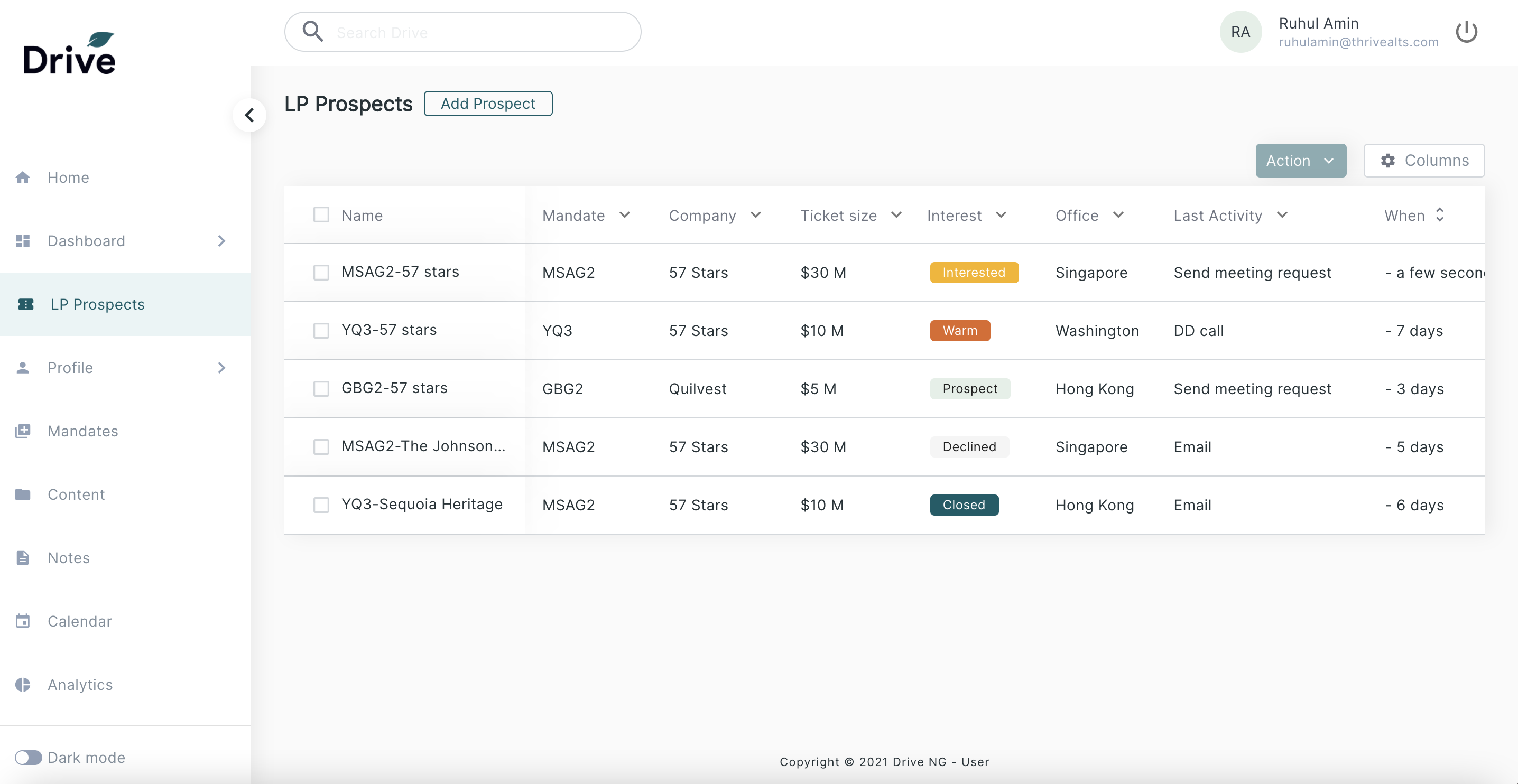1518x784 pixels.
Task: Open the Columns settings button
Action: point(1424,161)
